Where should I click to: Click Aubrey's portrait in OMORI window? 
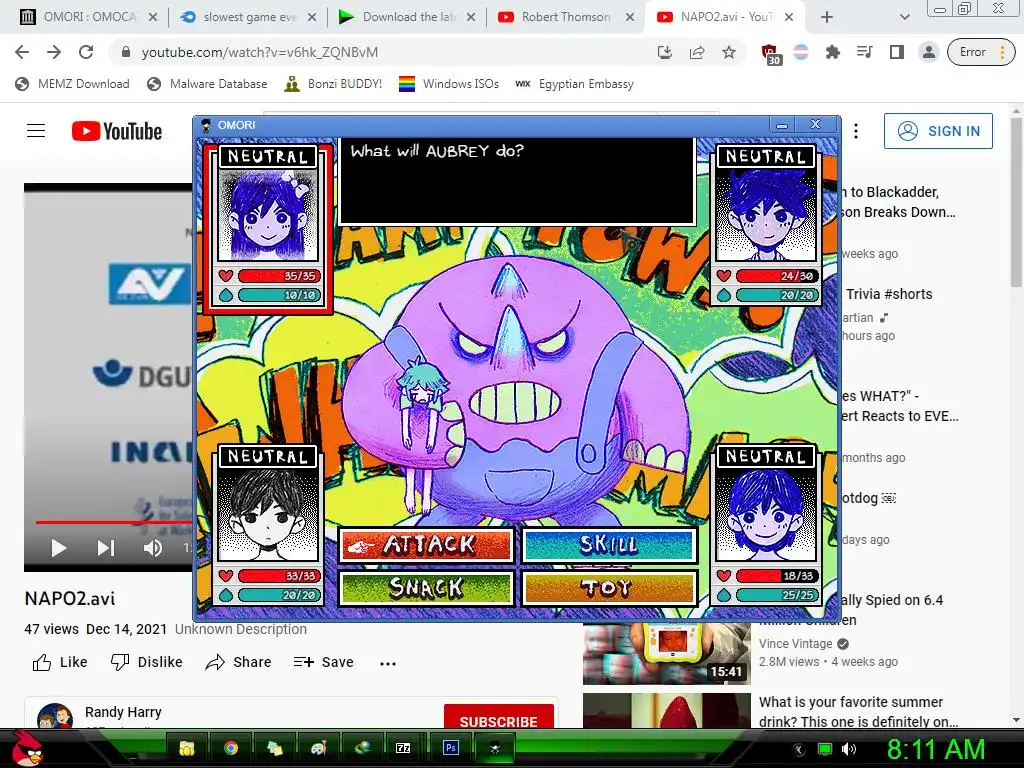268,215
